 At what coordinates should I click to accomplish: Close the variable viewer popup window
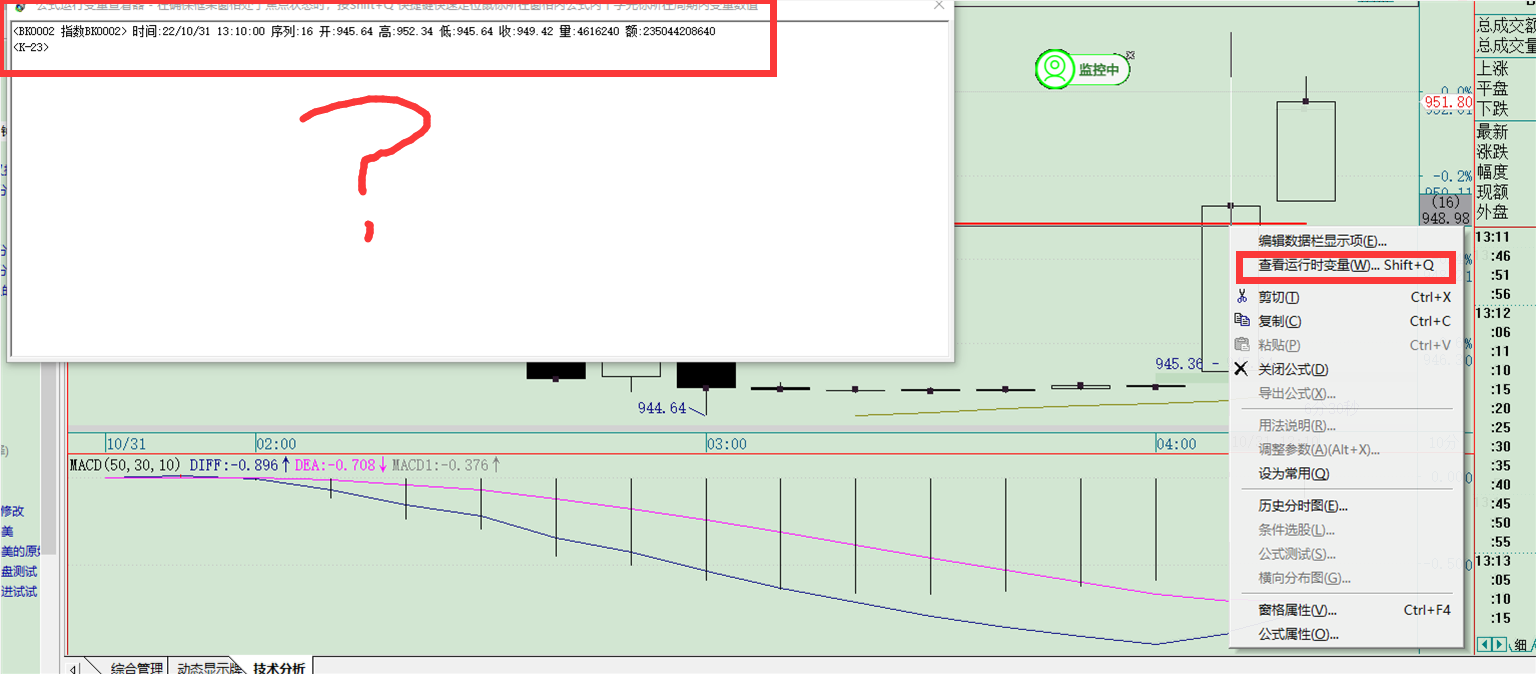(x=938, y=5)
